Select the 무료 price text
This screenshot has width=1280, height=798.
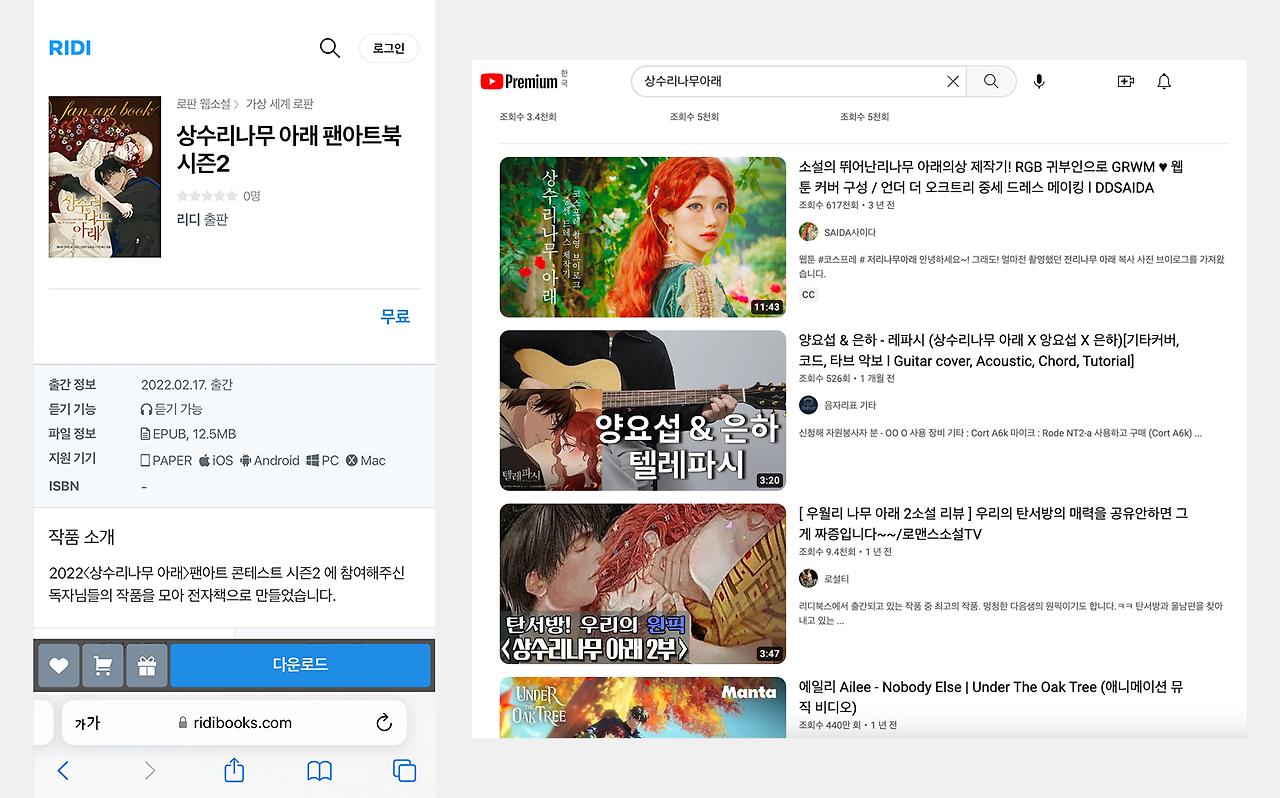click(395, 316)
